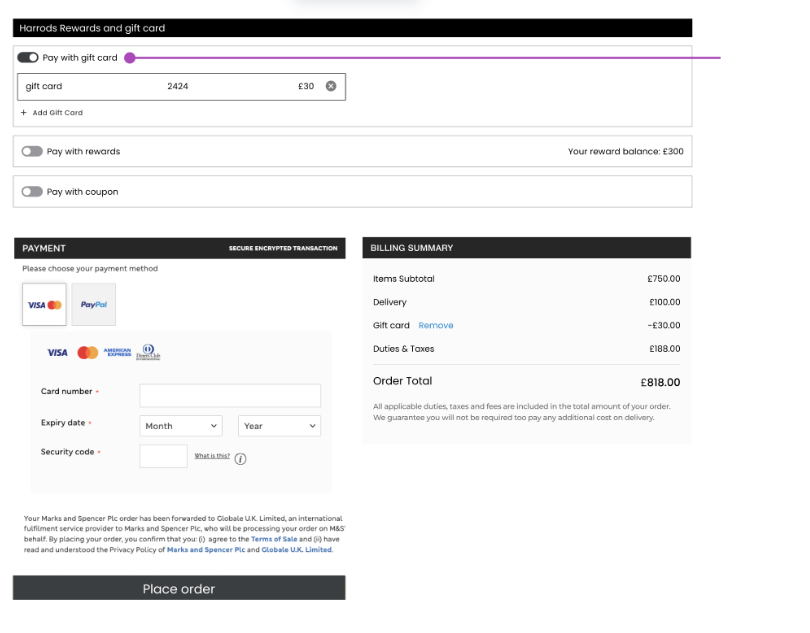Click the plus icon to add gift card

24,113
